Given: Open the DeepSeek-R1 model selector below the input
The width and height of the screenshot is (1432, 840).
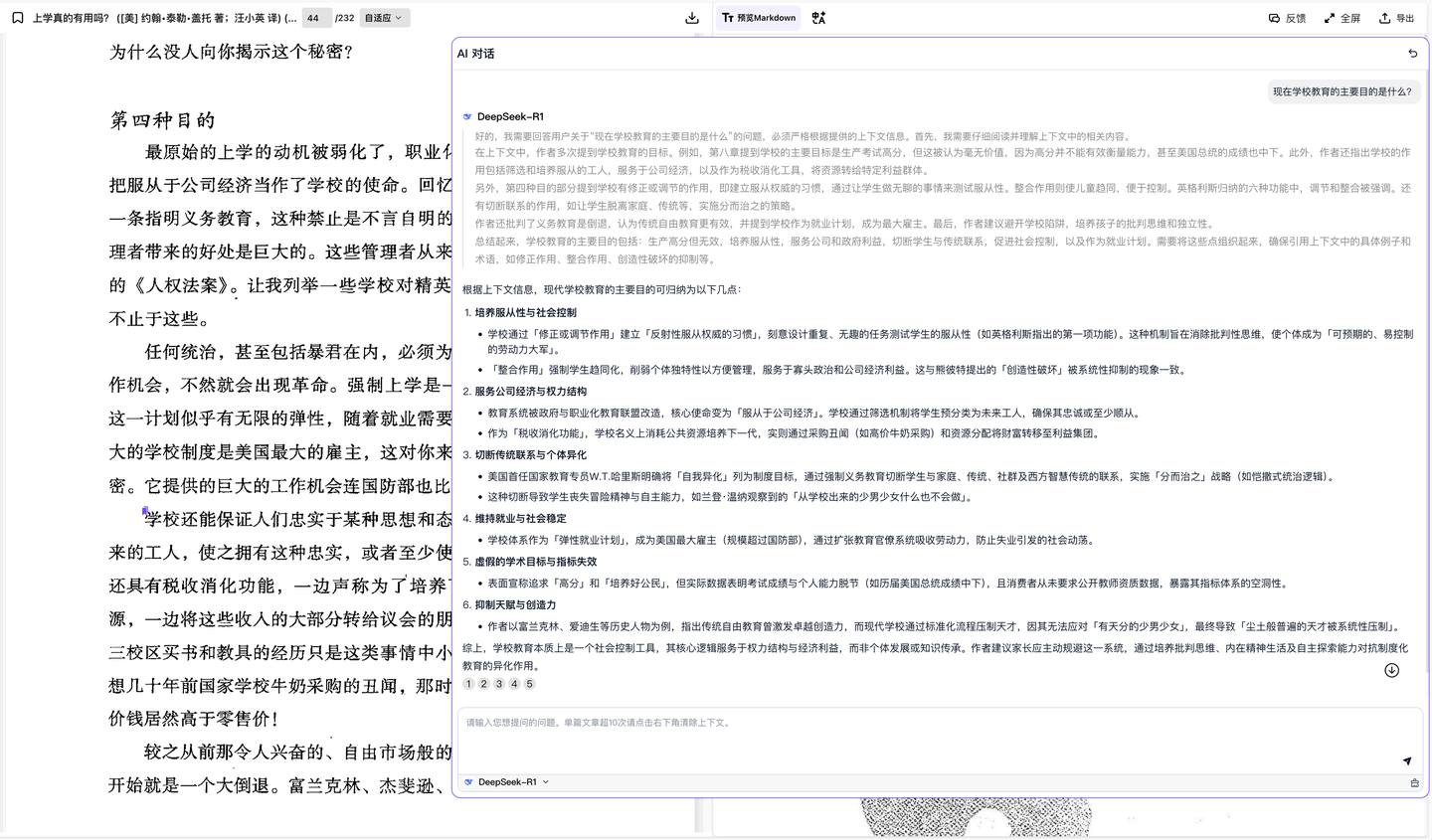Looking at the screenshot, I should 507,782.
